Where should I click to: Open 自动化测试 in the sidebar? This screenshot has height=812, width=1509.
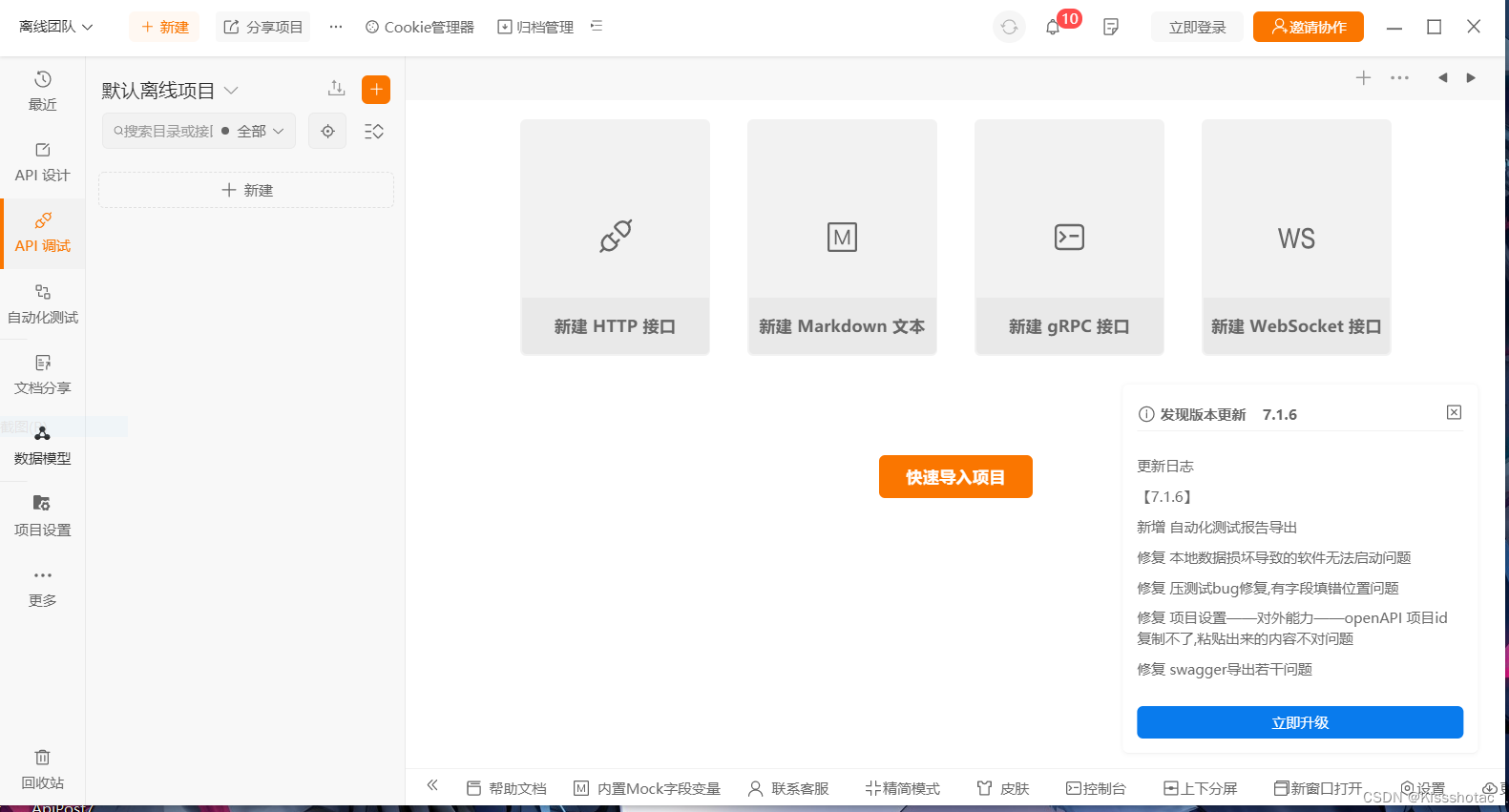pos(42,304)
